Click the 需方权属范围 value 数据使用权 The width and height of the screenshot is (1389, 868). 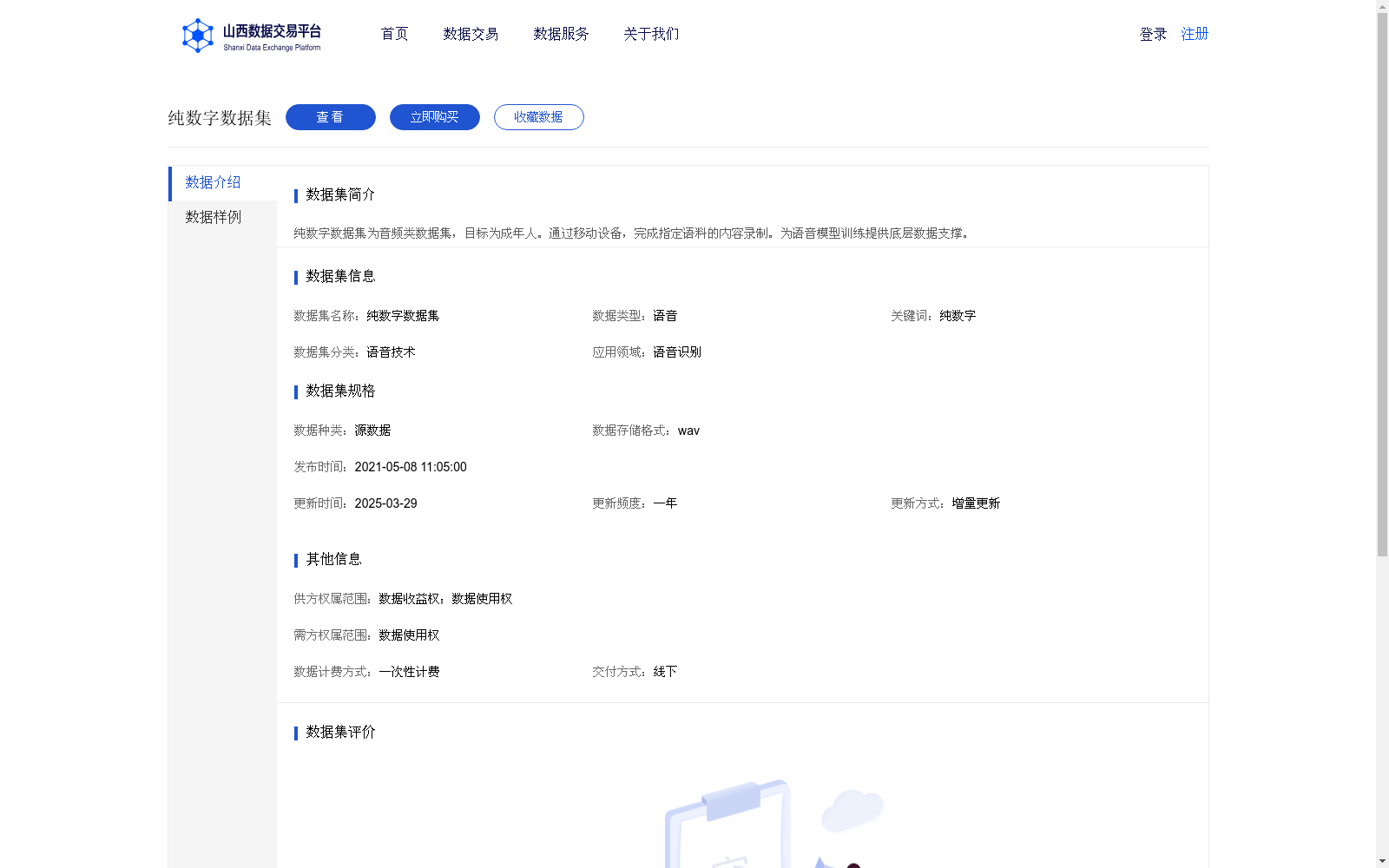pos(409,635)
